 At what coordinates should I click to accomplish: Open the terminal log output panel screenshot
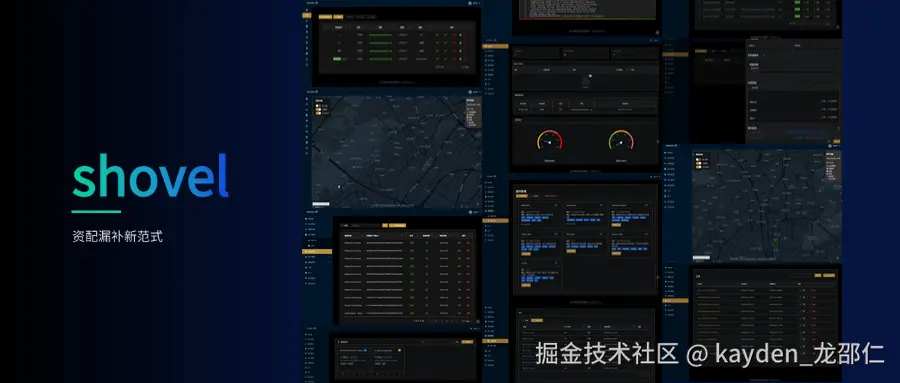588,9
